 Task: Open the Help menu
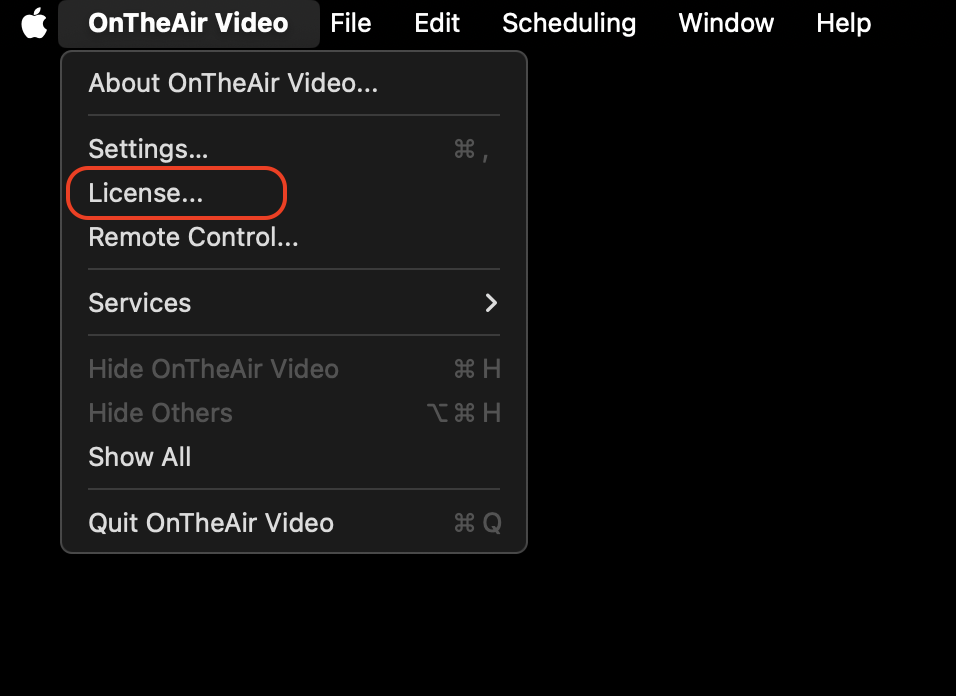[843, 23]
